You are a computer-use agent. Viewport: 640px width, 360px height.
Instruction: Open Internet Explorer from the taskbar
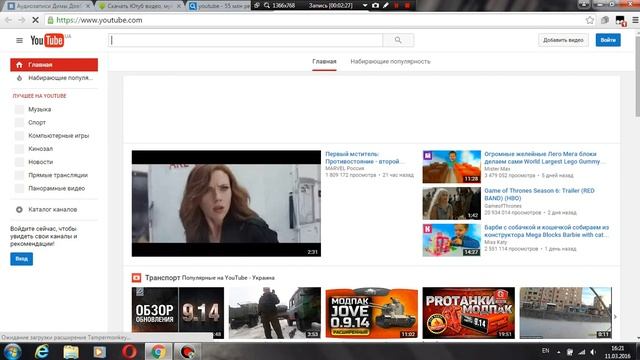click(42, 351)
